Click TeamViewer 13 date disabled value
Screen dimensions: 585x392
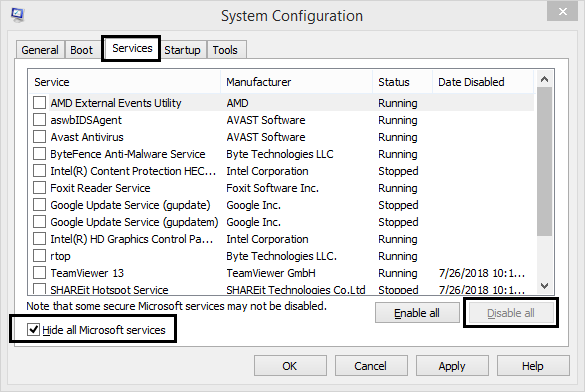tap(482, 273)
